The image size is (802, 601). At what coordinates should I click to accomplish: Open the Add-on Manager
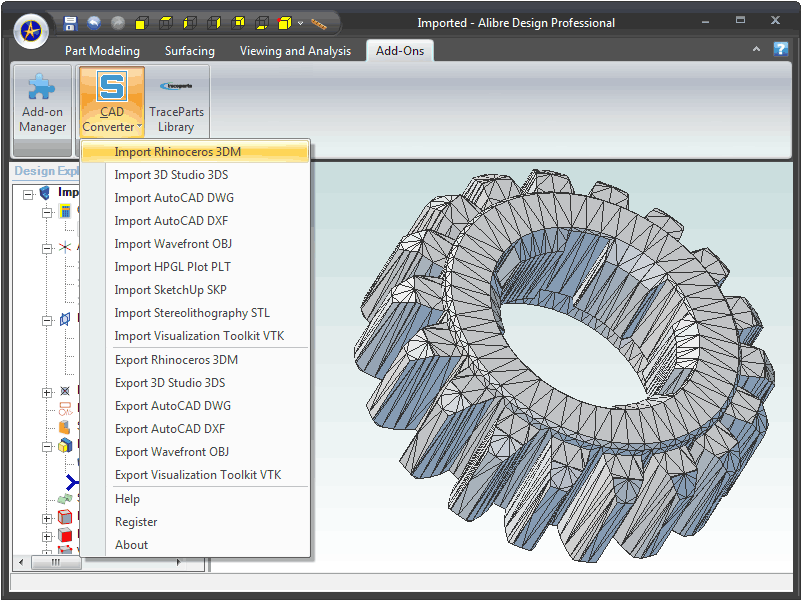click(42, 102)
